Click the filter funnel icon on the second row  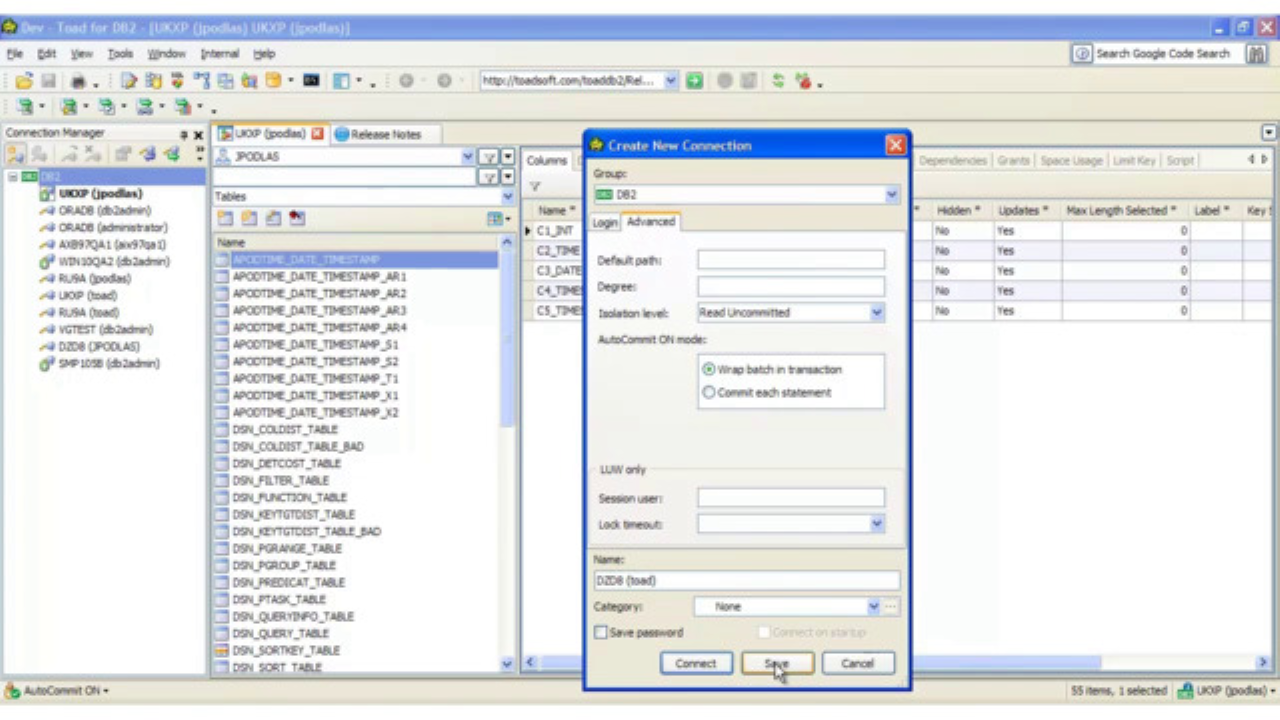point(489,177)
